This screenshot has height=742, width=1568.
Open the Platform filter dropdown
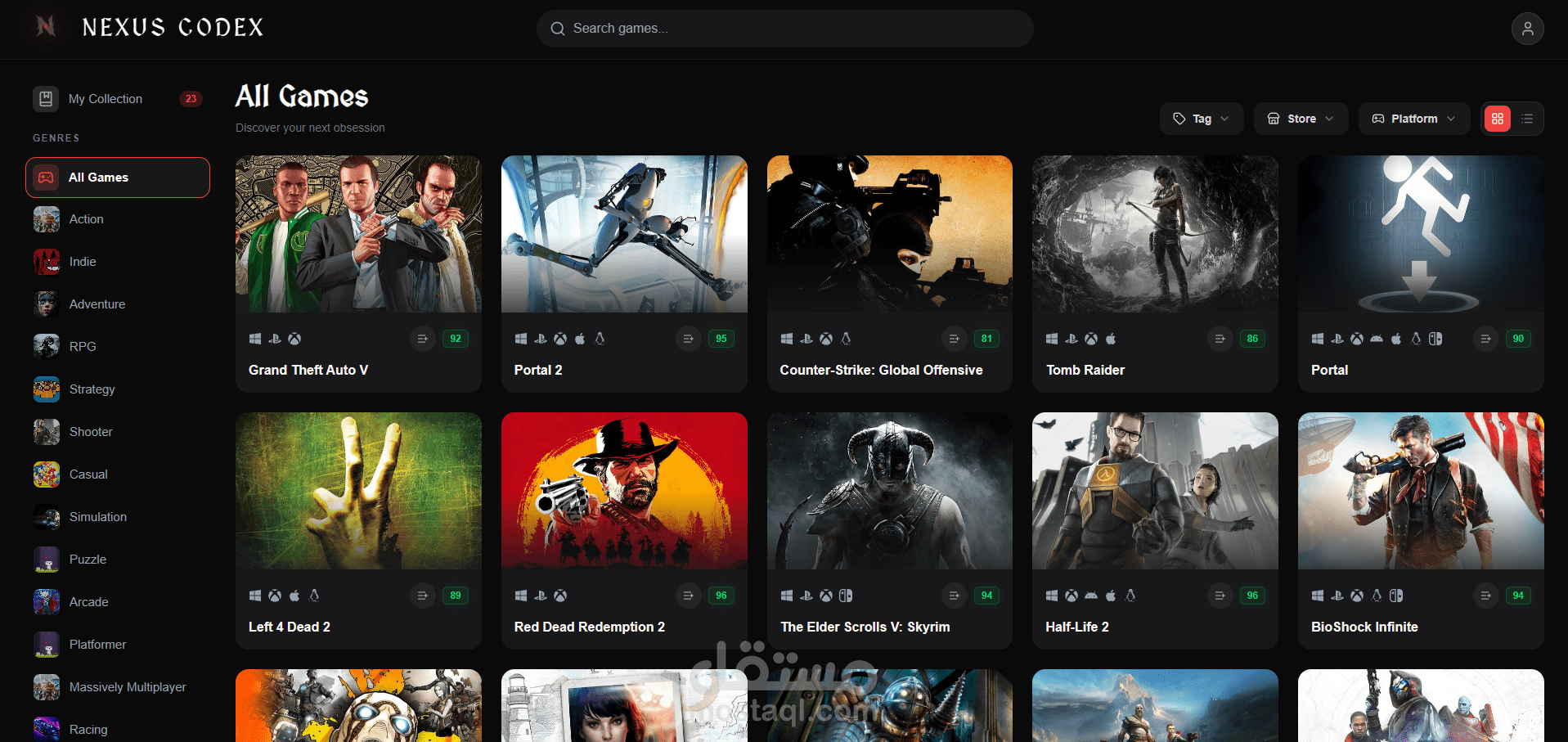click(1414, 119)
